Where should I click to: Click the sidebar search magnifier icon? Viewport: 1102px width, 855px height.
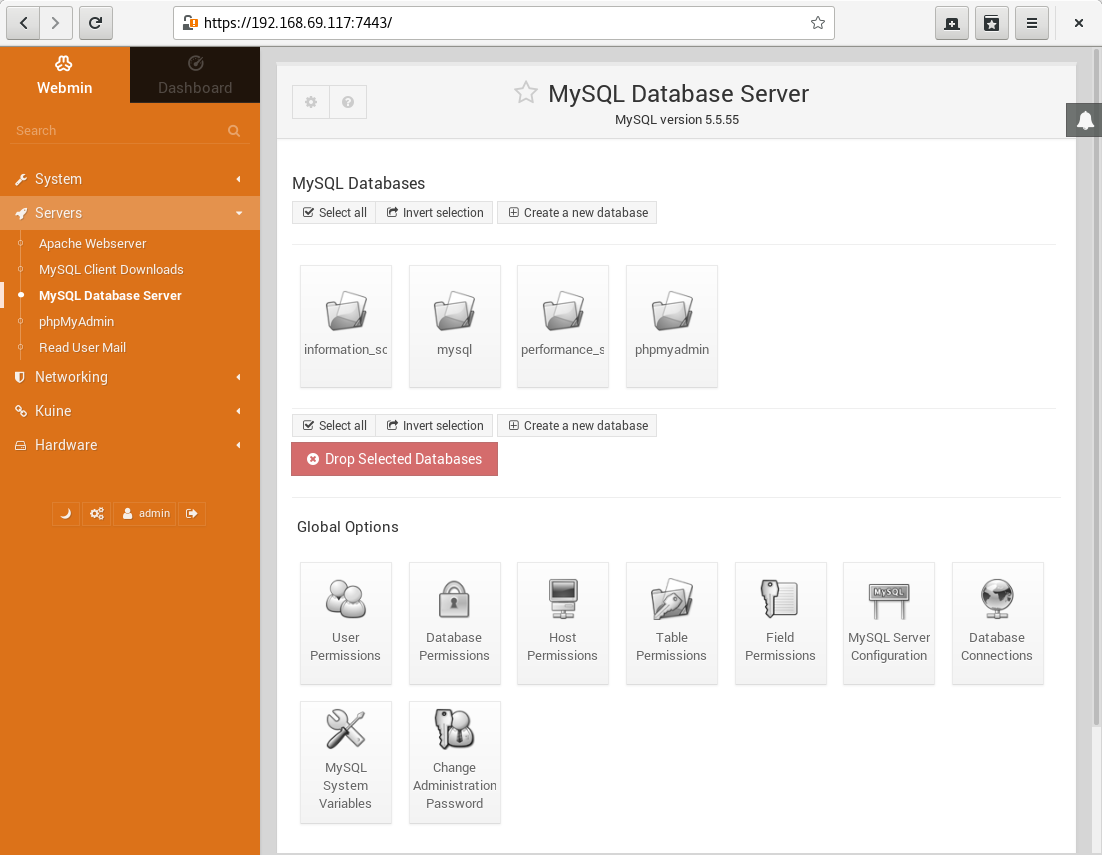[x=234, y=131]
